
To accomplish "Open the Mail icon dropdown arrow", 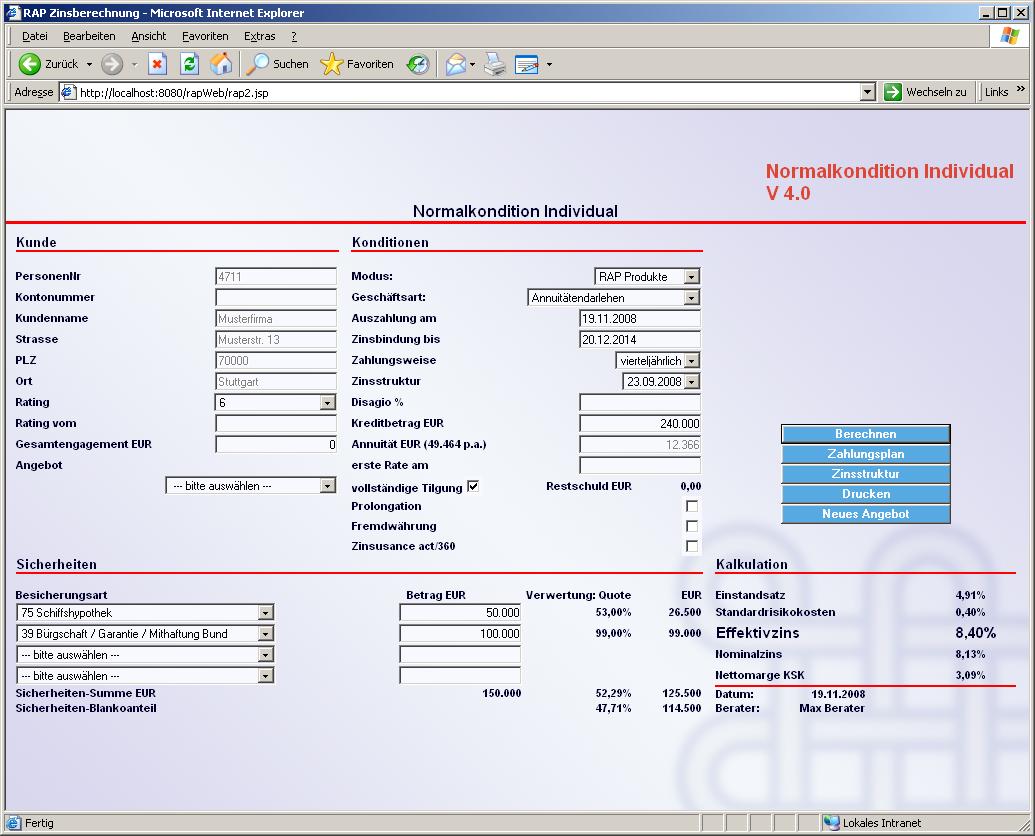I will tap(473, 64).
